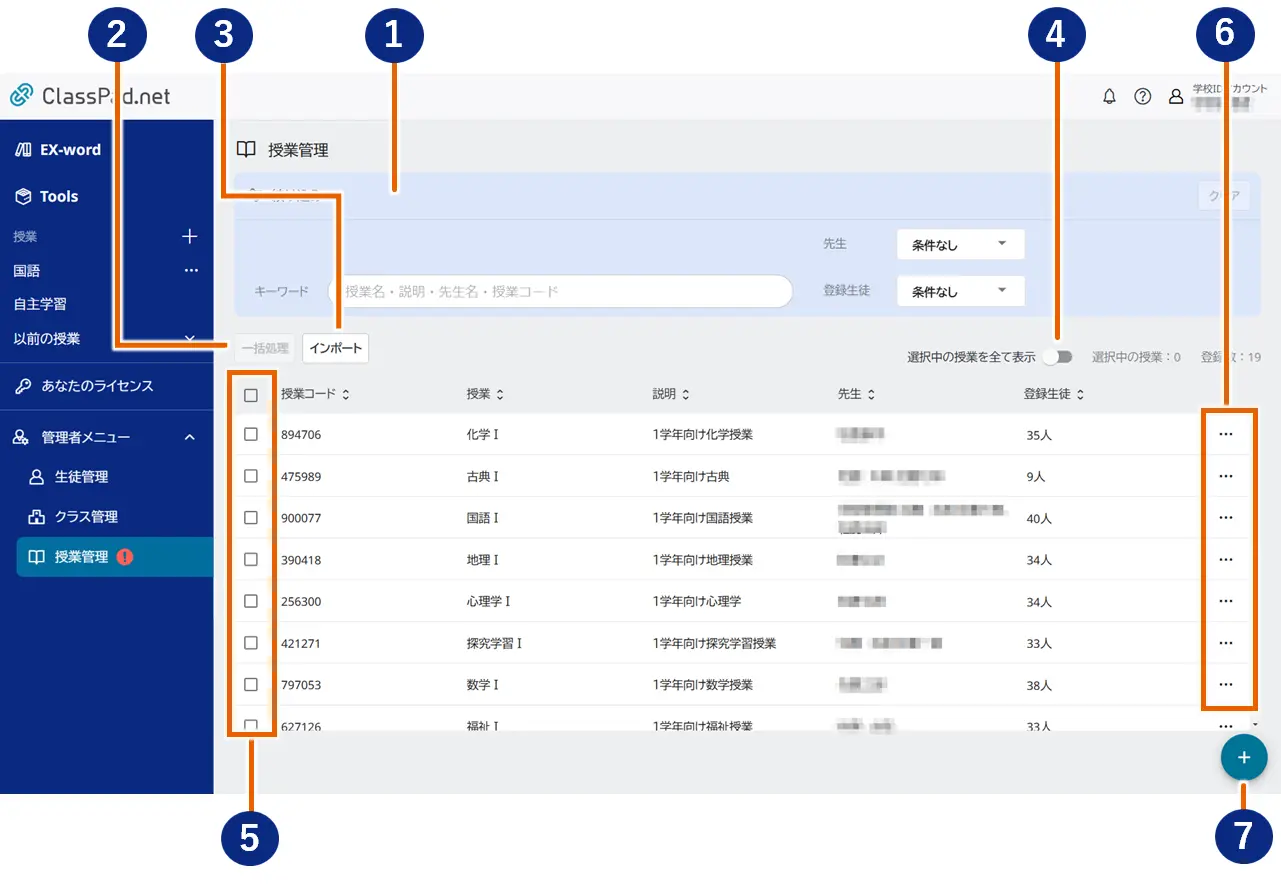The height and width of the screenshot is (884, 1281).
Task: Check the checkbox for course 894706
Action: click(x=252, y=434)
